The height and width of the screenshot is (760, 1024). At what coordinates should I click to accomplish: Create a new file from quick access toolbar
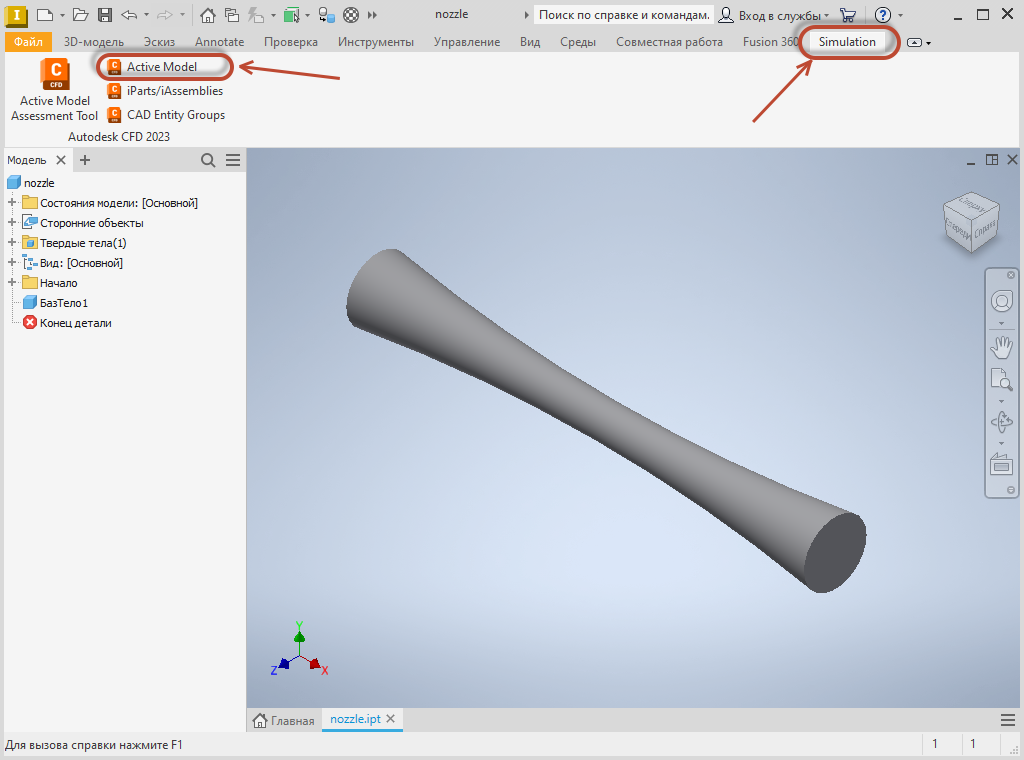pyautogui.click(x=44, y=14)
